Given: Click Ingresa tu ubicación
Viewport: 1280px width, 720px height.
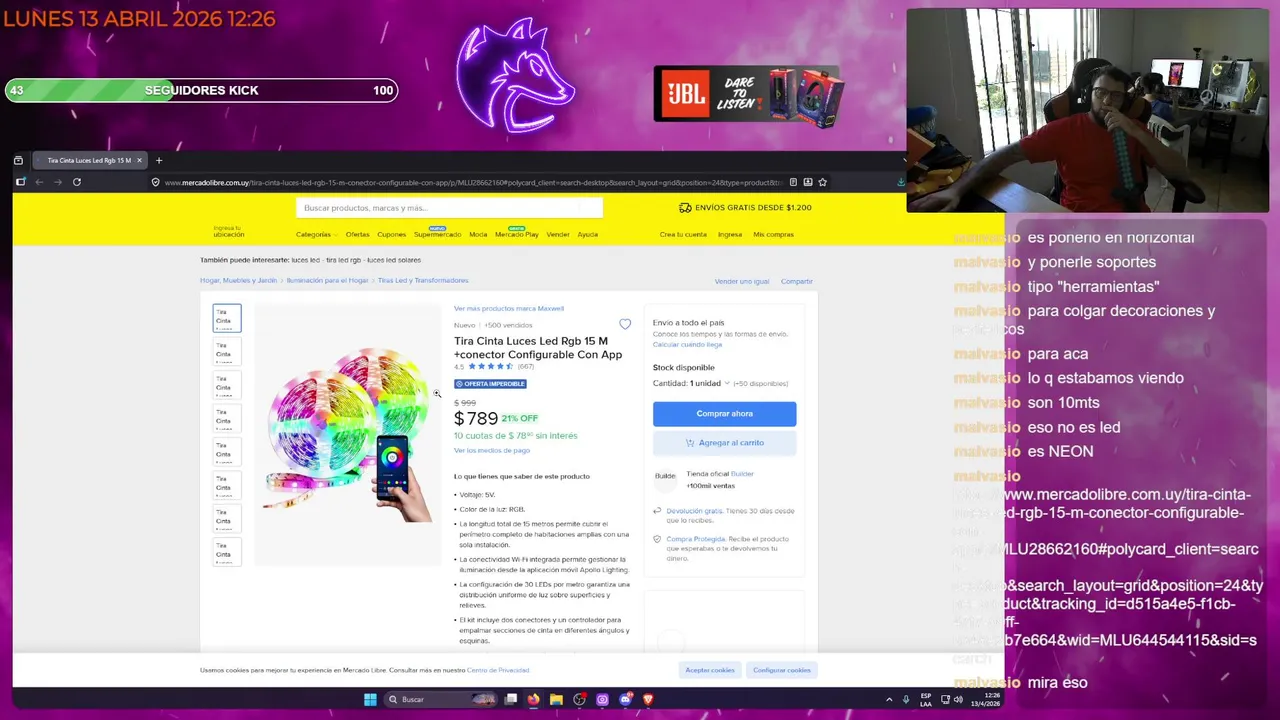Looking at the screenshot, I should (229, 232).
